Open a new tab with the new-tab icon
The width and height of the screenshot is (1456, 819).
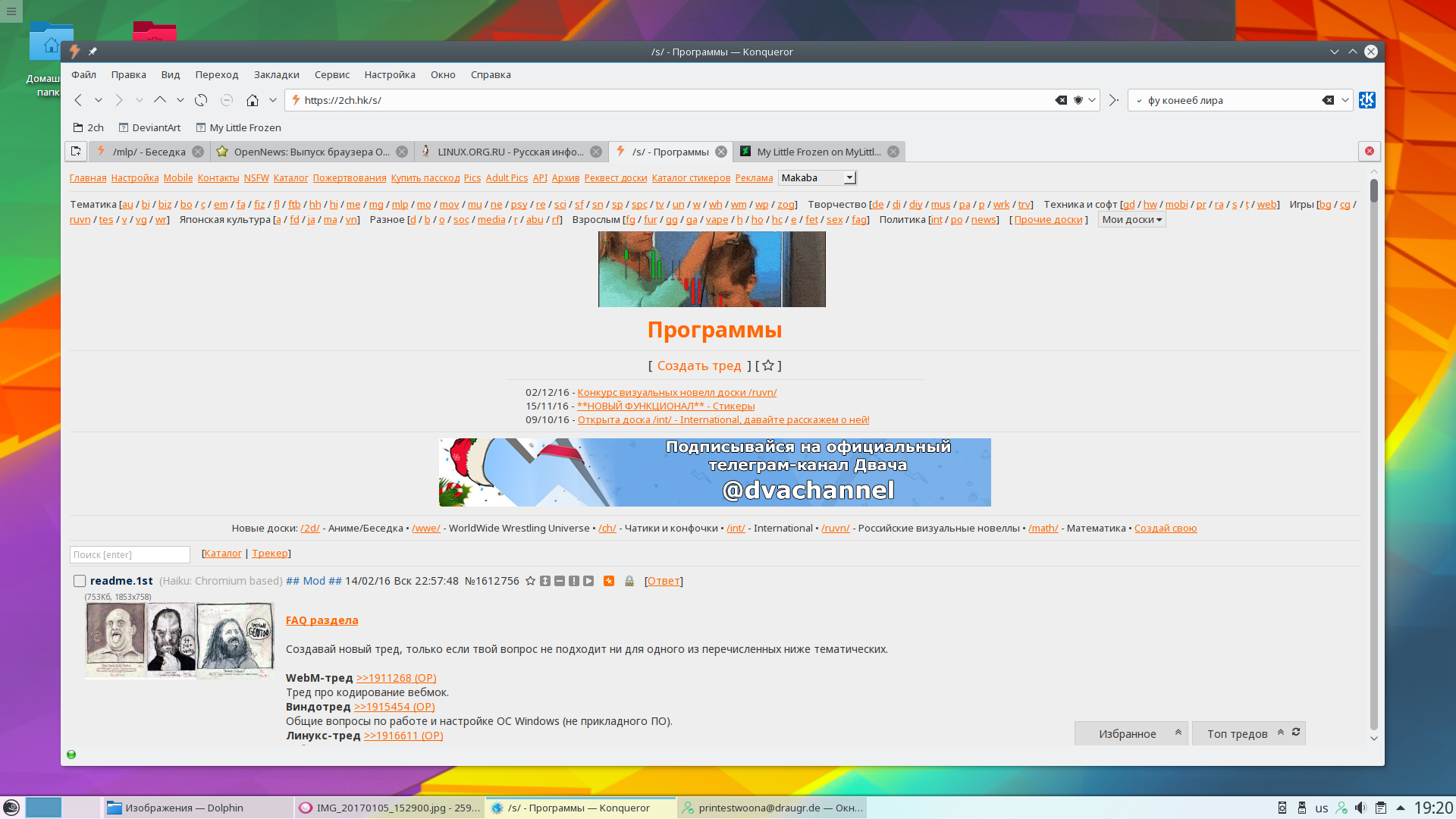click(x=76, y=152)
